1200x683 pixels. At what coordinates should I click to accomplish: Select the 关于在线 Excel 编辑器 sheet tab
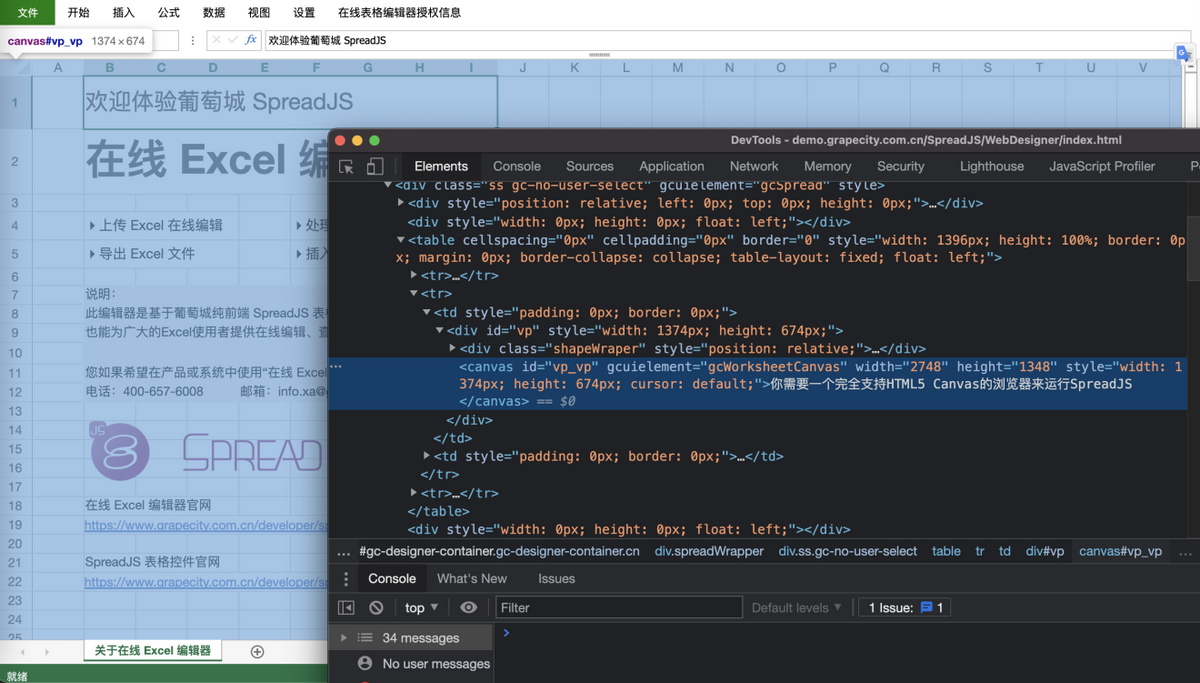click(x=153, y=650)
